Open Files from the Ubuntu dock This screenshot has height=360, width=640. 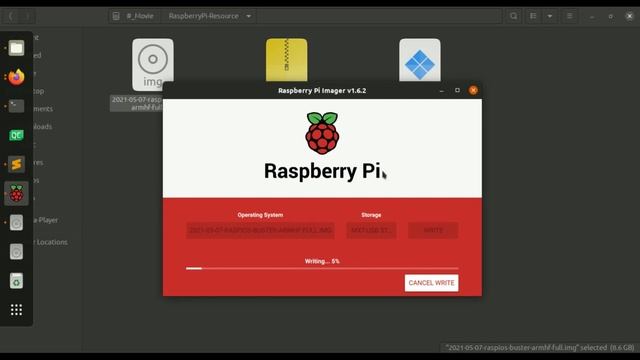16,48
